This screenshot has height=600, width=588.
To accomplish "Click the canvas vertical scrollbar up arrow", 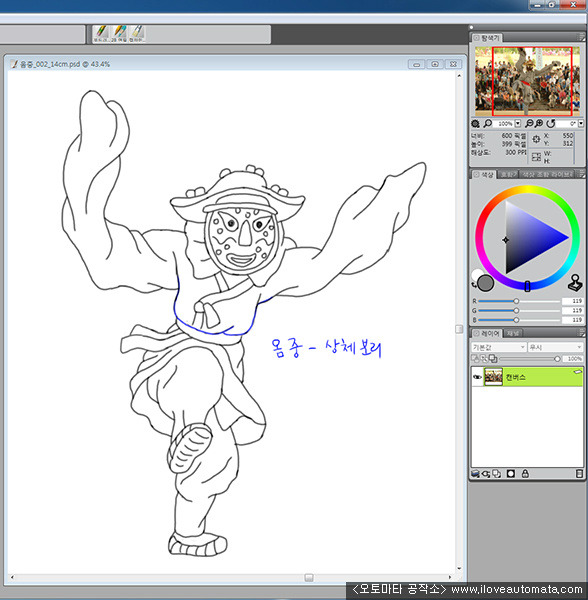I will [459, 76].
